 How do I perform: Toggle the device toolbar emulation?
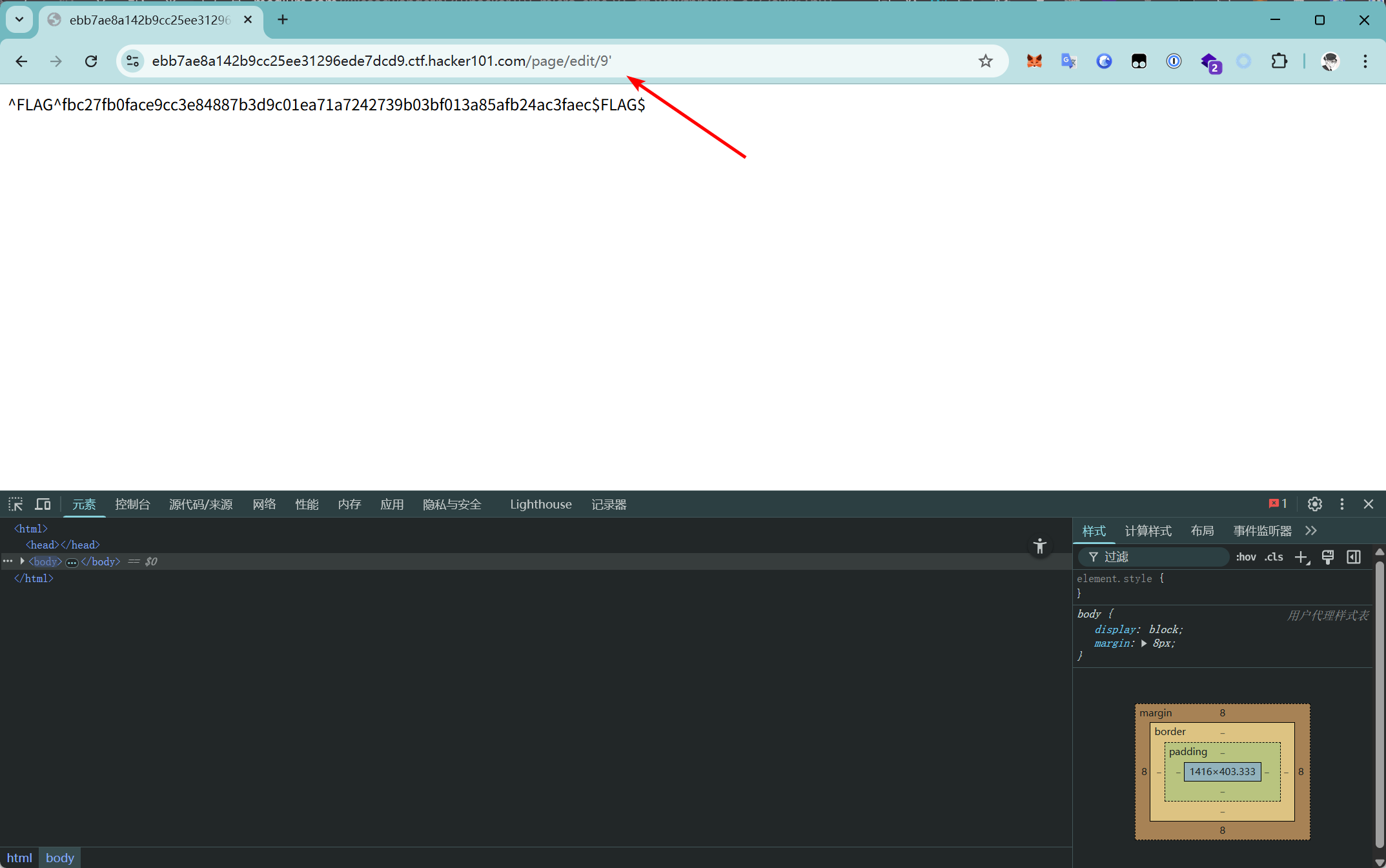43,504
